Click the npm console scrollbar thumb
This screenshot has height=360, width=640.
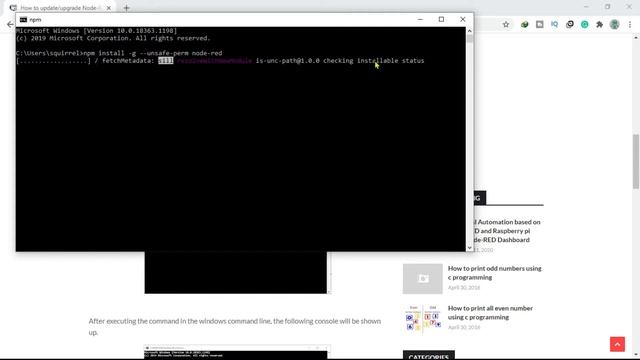(x=469, y=39)
